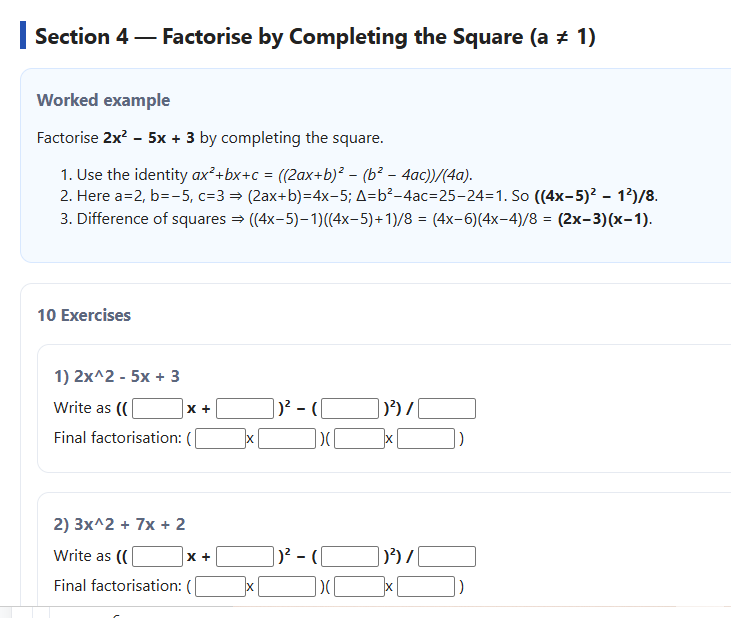Click exercise 1 second-factor x-coefficient box
731x618 pixels.
[360, 438]
